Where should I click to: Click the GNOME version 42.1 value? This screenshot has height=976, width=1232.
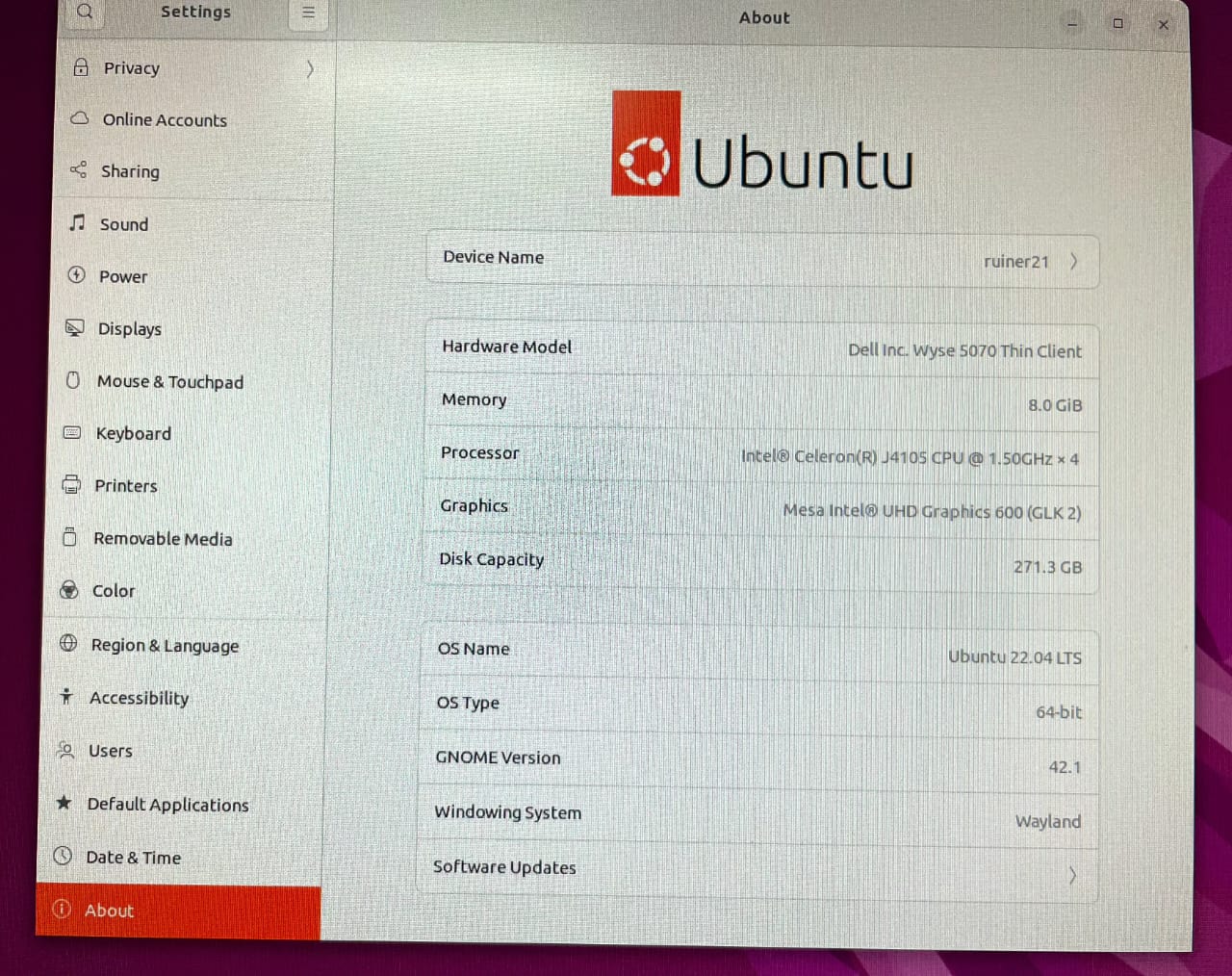tap(1065, 767)
